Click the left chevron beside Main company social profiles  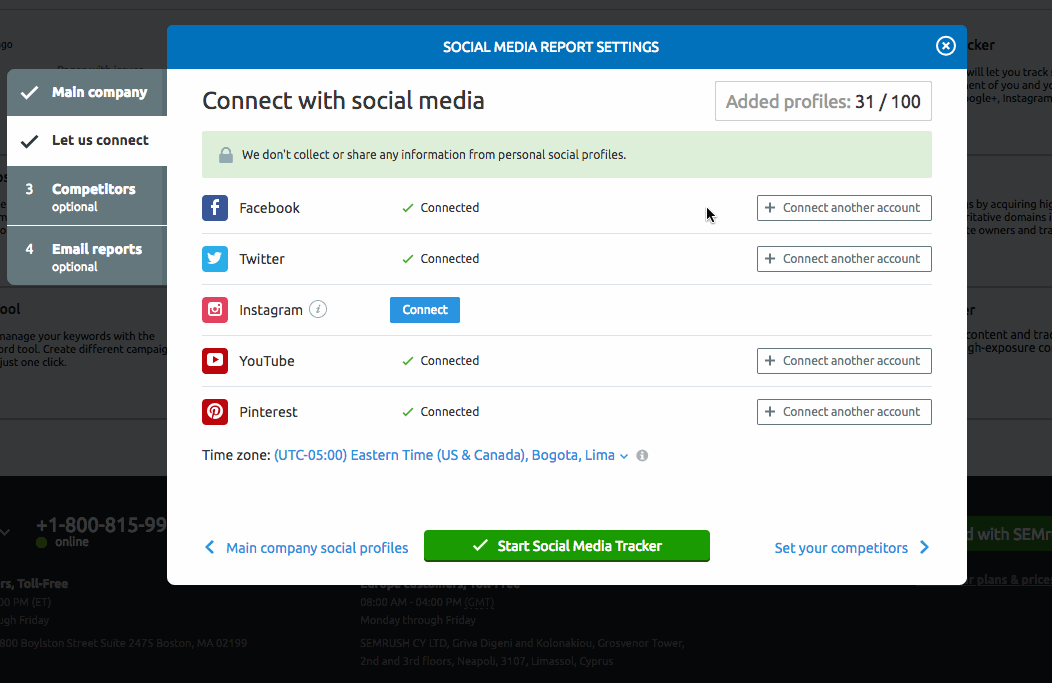(x=209, y=547)
